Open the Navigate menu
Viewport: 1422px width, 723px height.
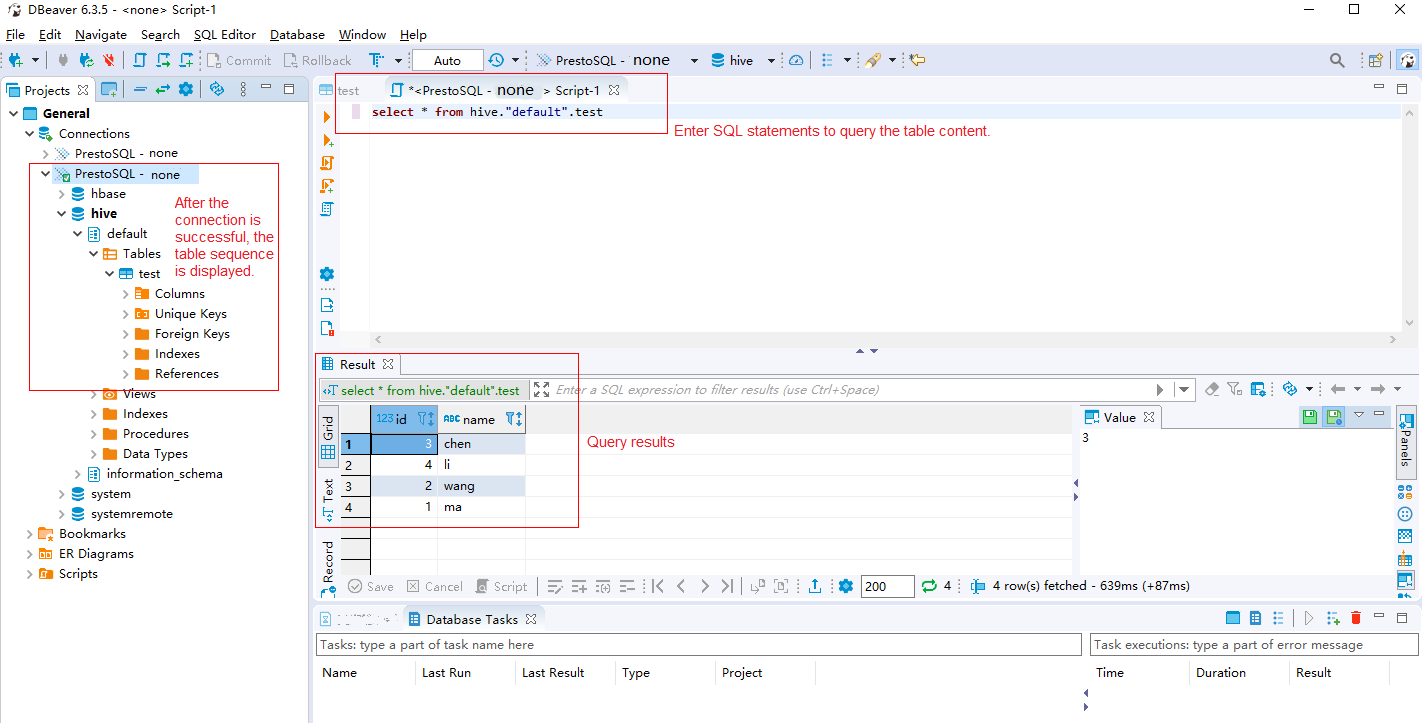[x=101, y=34]
